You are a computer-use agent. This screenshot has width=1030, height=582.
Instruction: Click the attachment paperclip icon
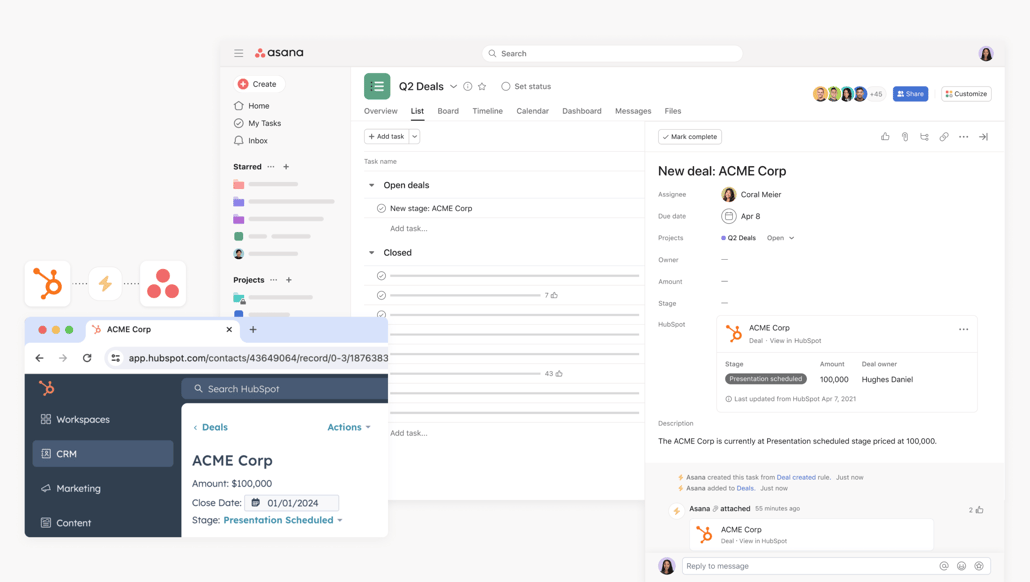point(905,137)
